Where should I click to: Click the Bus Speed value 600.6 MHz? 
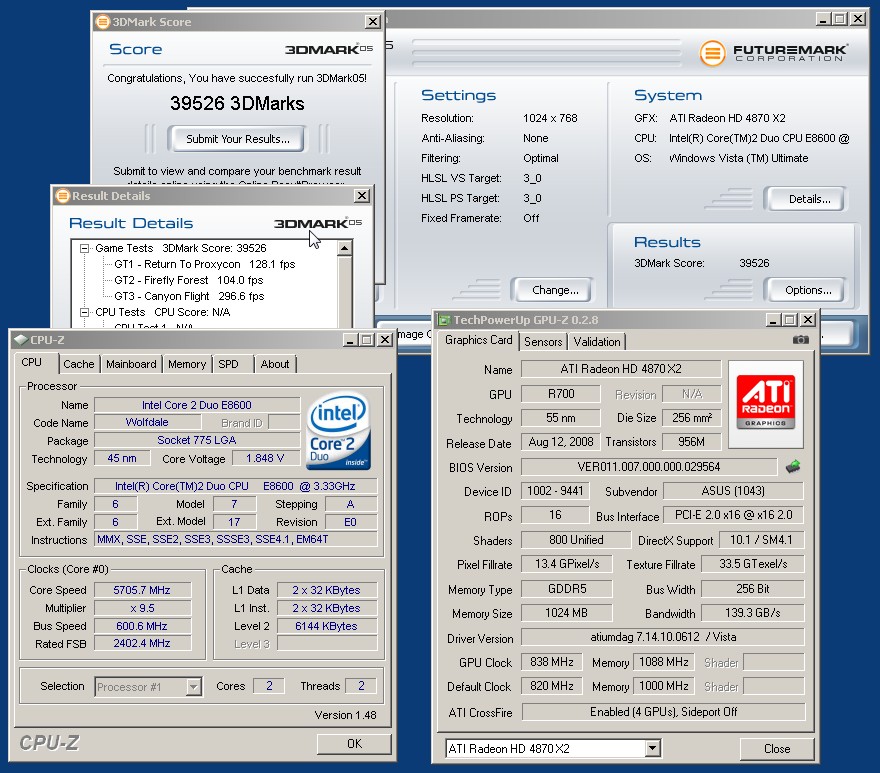click(x=142, y=626)
